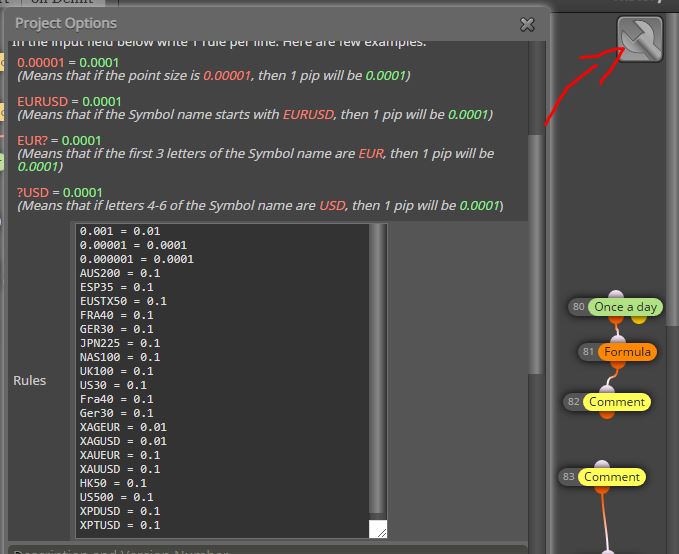The width and height of the screenshot is (679, 554).
Task: Click the Project Options dialog scrollbar
Action: point(536,253)
